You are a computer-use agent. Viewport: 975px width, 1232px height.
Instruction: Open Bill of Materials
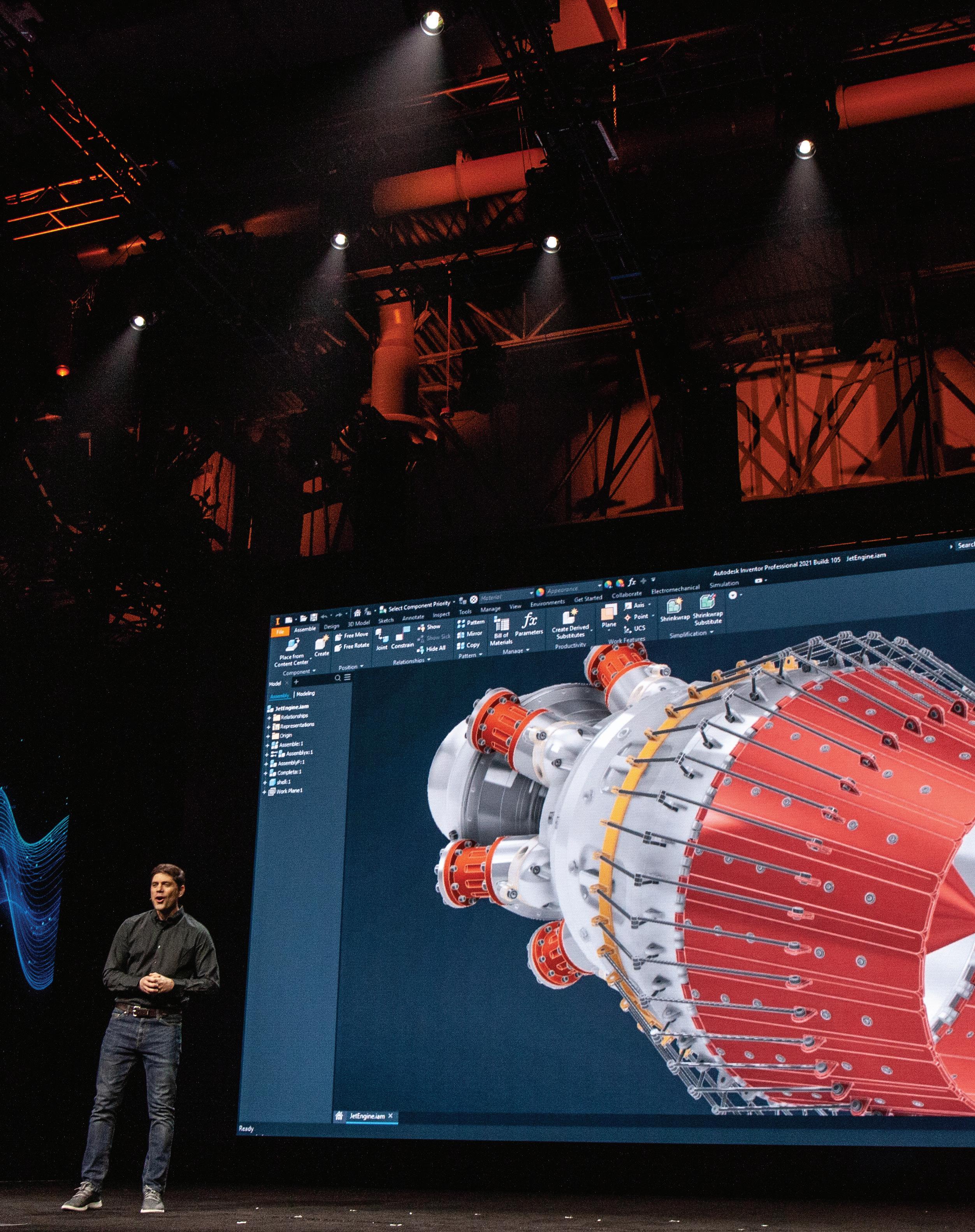coord(501,631)
